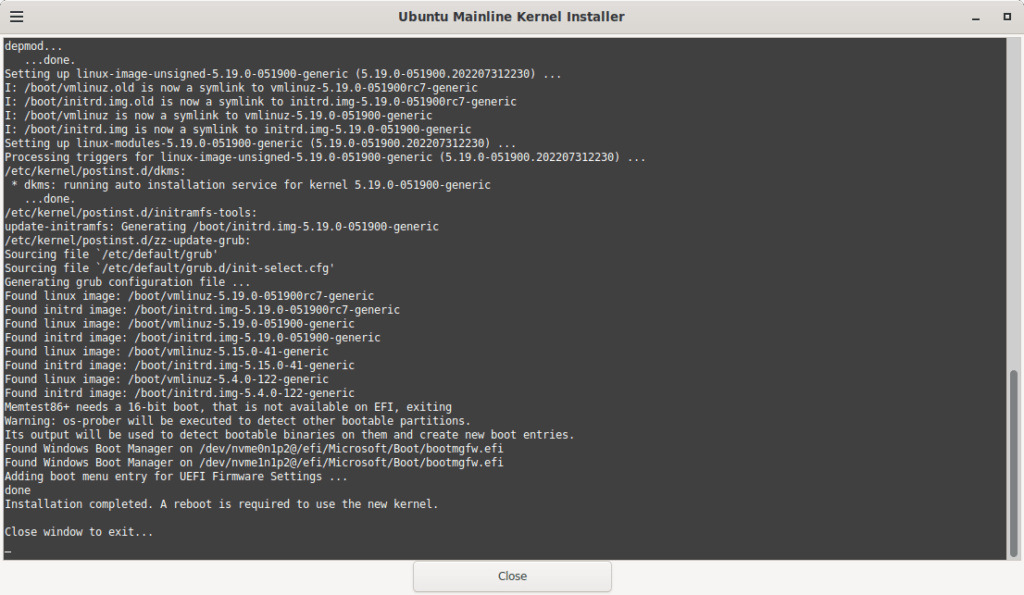Image resolution: width=1024 pixels, height=595 pixels.
Task: Maximize the Kernel Installer window
Action: pyautogui.click(x=1006, y=18)
